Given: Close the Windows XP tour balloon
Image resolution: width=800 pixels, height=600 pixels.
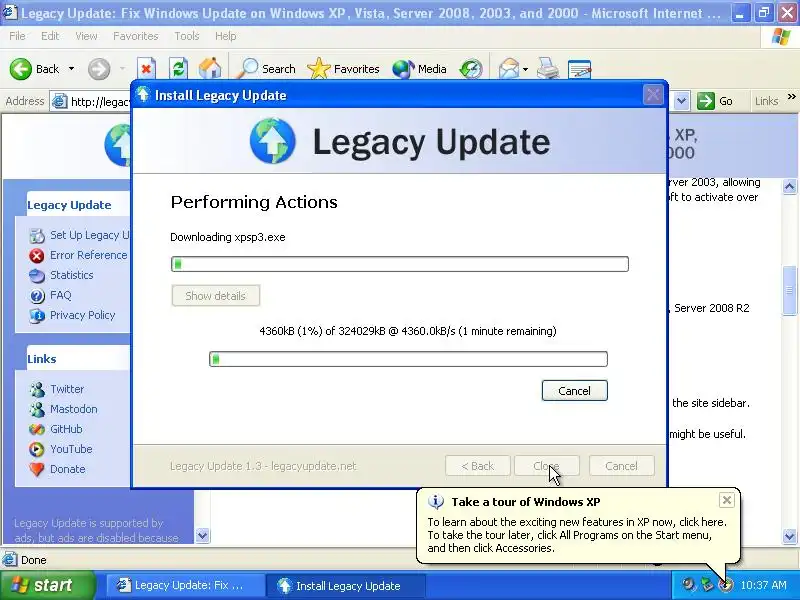Looking at the screenshot, I should click(727, 500).
